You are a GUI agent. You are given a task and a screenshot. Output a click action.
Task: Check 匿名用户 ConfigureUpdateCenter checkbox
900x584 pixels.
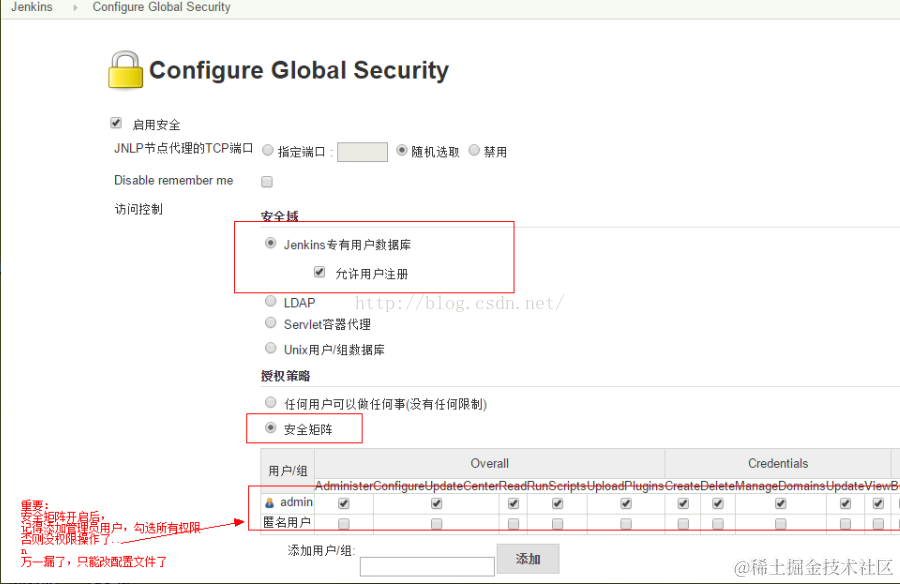(x=436, y=524)
